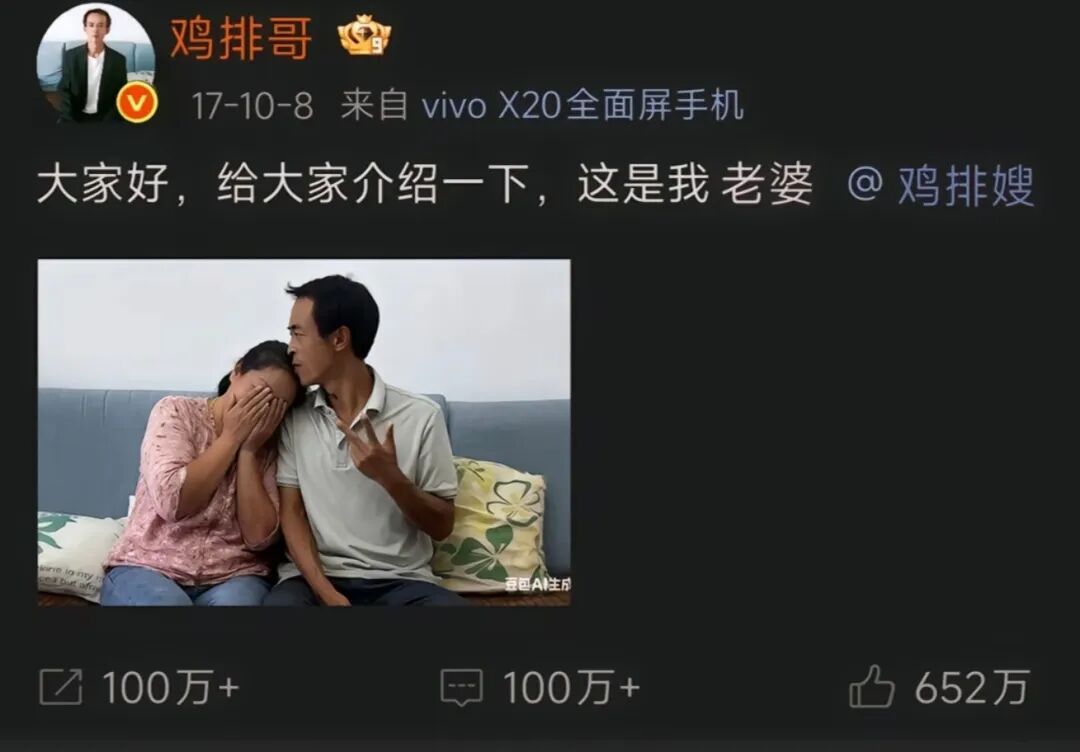The image size is (1080, 752).
Task: Click the 来自 source label
Action: (374, 105)
